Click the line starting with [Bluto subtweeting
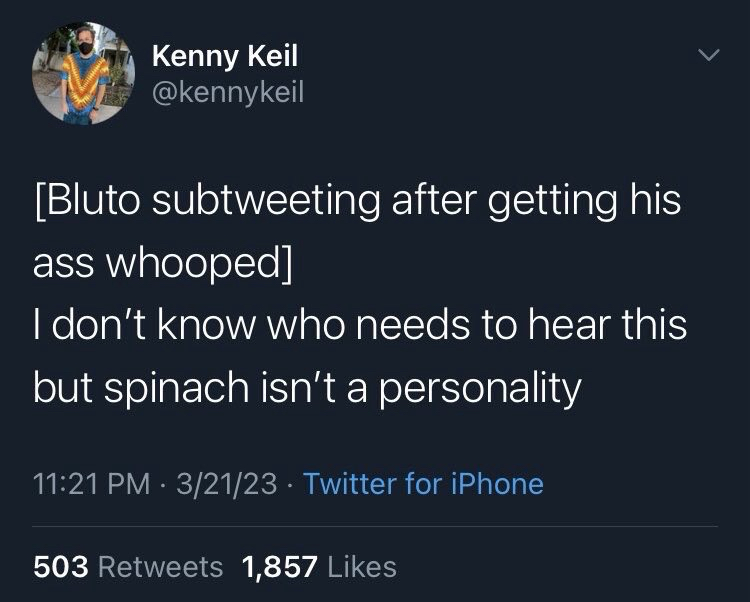Image resolution: width=750 pixels, height=602 pixels. [357, 202]
